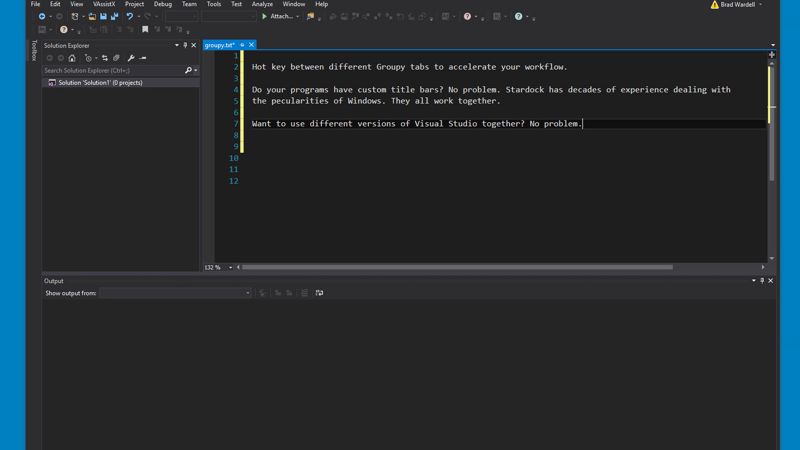This screenshot has width=800, height=450.
Task: Click the Output panel title label
Action: point(54,281)
